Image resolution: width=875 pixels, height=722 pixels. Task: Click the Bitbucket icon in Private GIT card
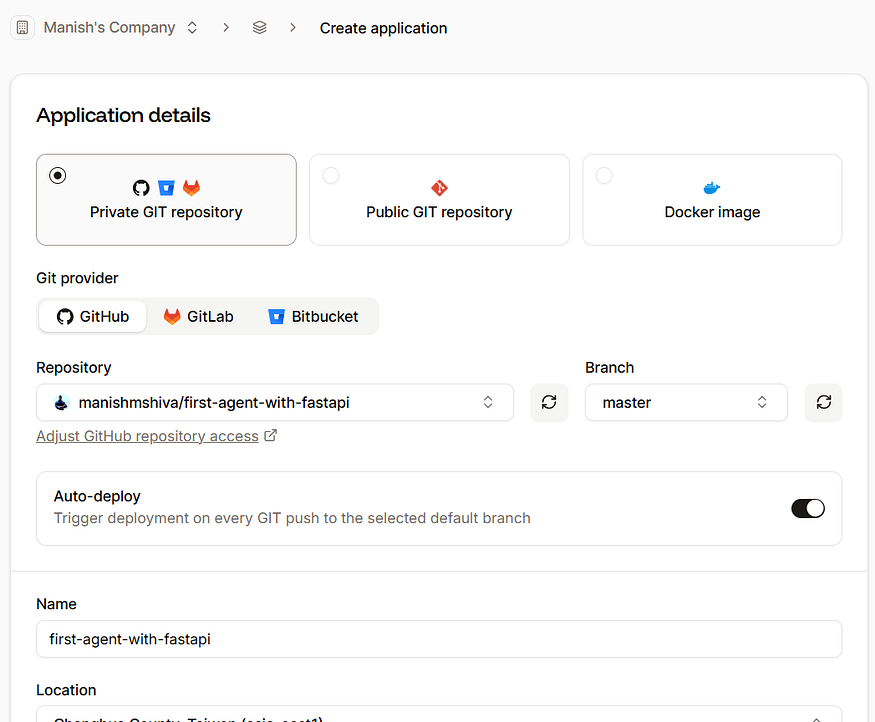coord(165,187)
